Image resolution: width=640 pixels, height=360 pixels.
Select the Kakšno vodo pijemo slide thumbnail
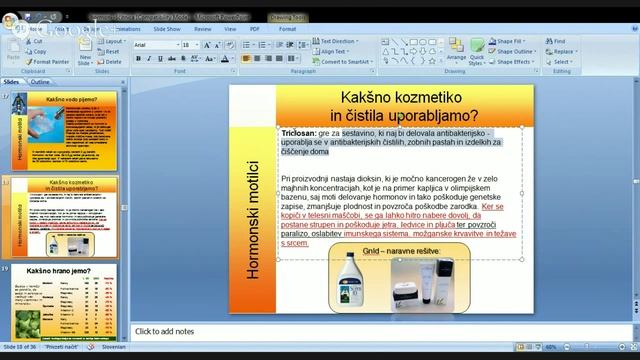(x=64, y=131)
